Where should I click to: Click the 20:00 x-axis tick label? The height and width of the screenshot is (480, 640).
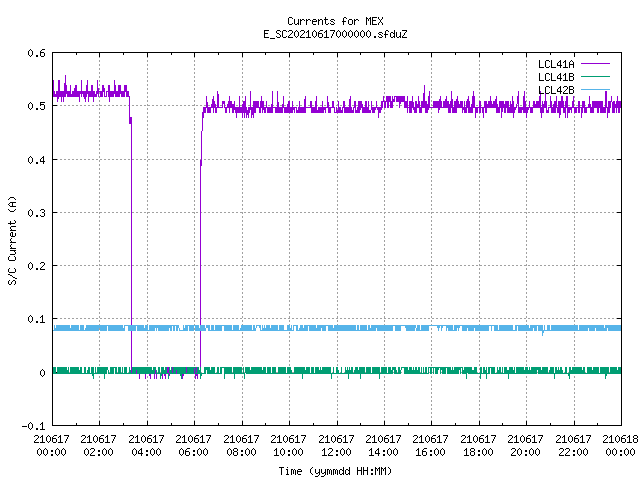click(525, 452)
